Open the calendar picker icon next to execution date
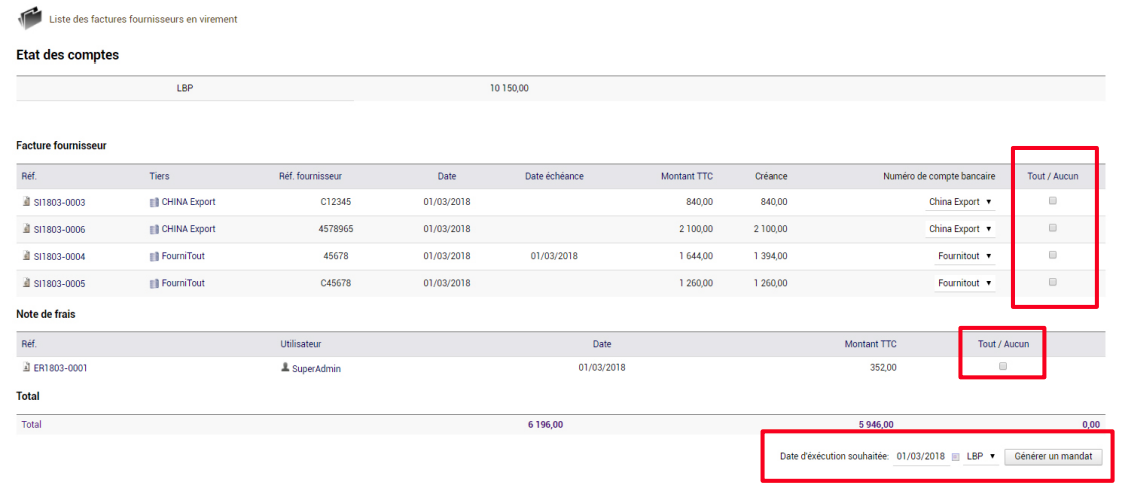The height and width of the screenshot is (490, 1125). pos(956,456)
